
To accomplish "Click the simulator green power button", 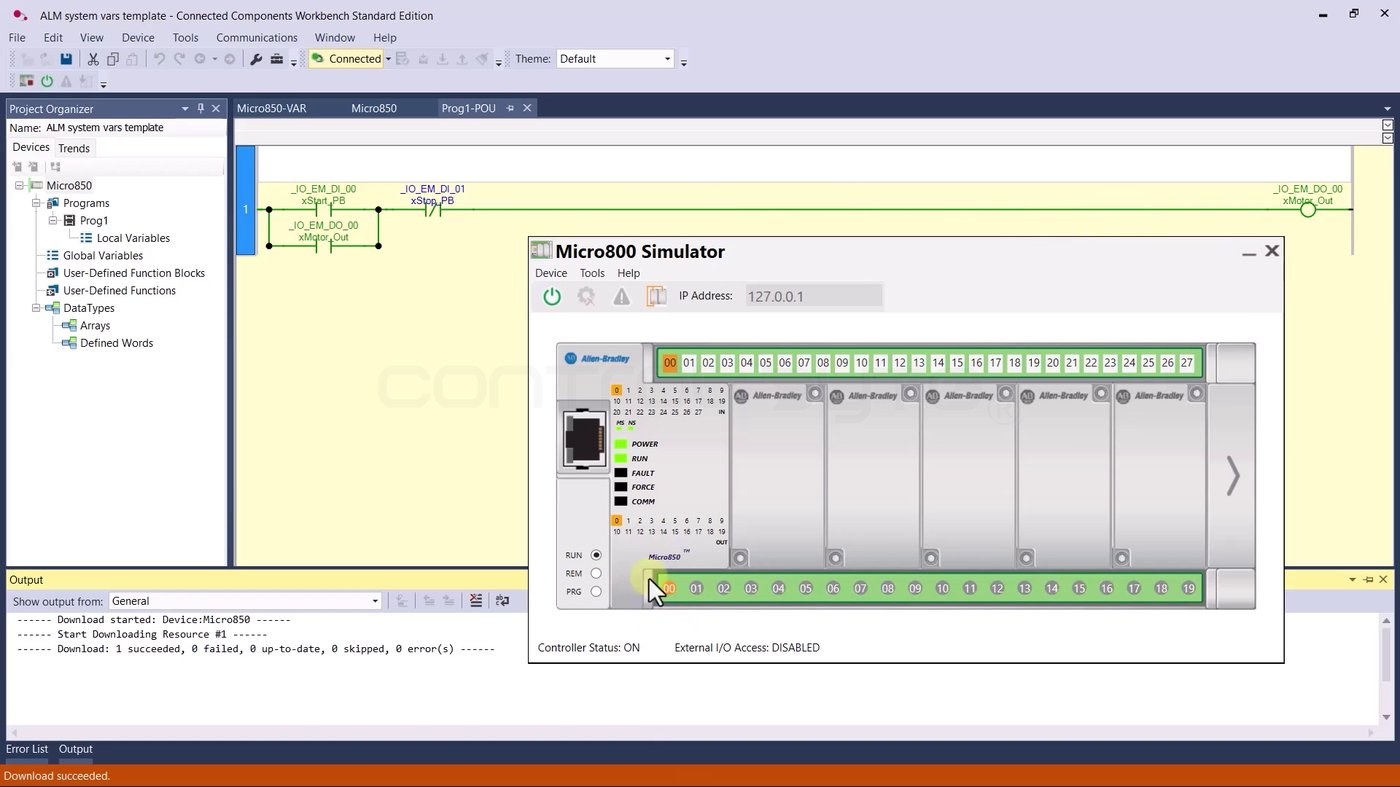I will pyautogui.click(x=552, y=296).
